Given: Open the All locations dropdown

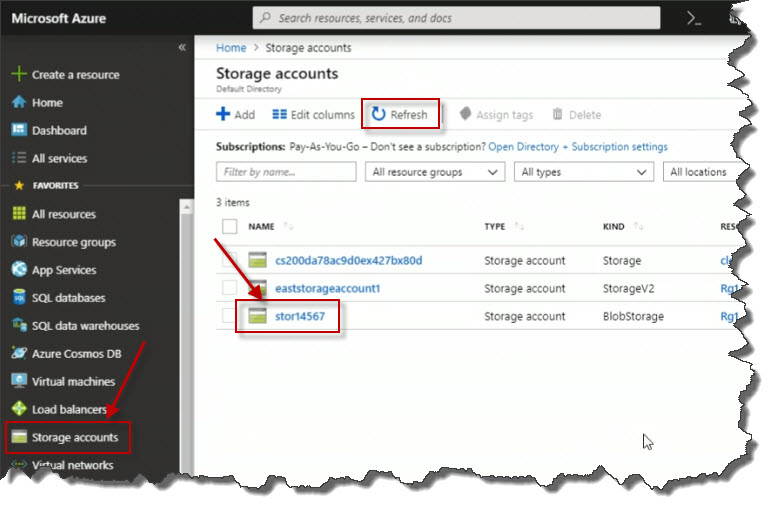Looking at the screenshot, I should (701, 172).
